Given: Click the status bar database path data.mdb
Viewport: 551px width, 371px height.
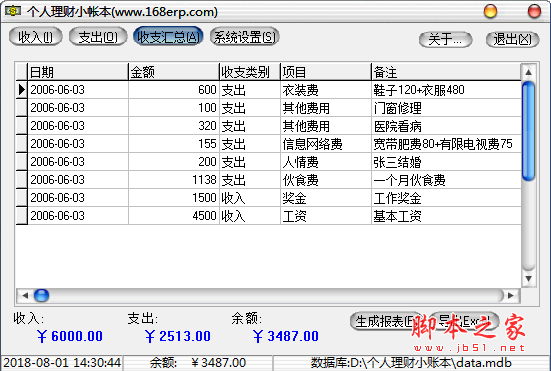Looking at the screenshot, I should [411, 363].
